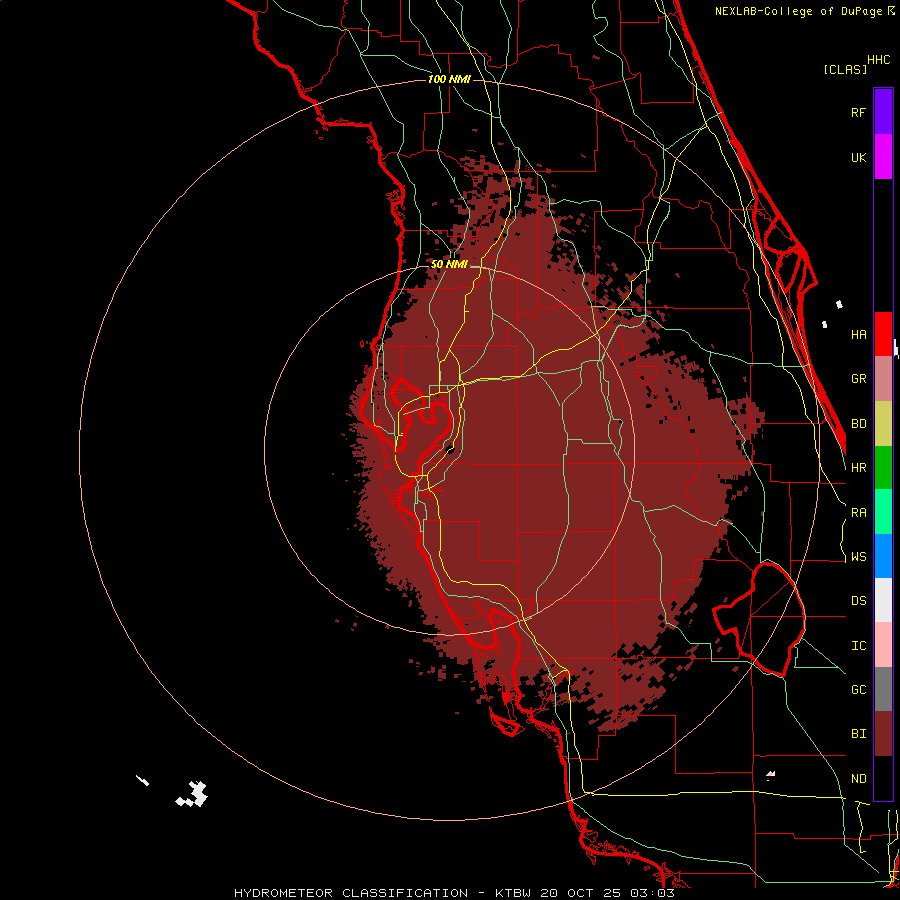Screen dimensions: 900x900
Task: Click the RA light green legend swatch
Action: 883,512
